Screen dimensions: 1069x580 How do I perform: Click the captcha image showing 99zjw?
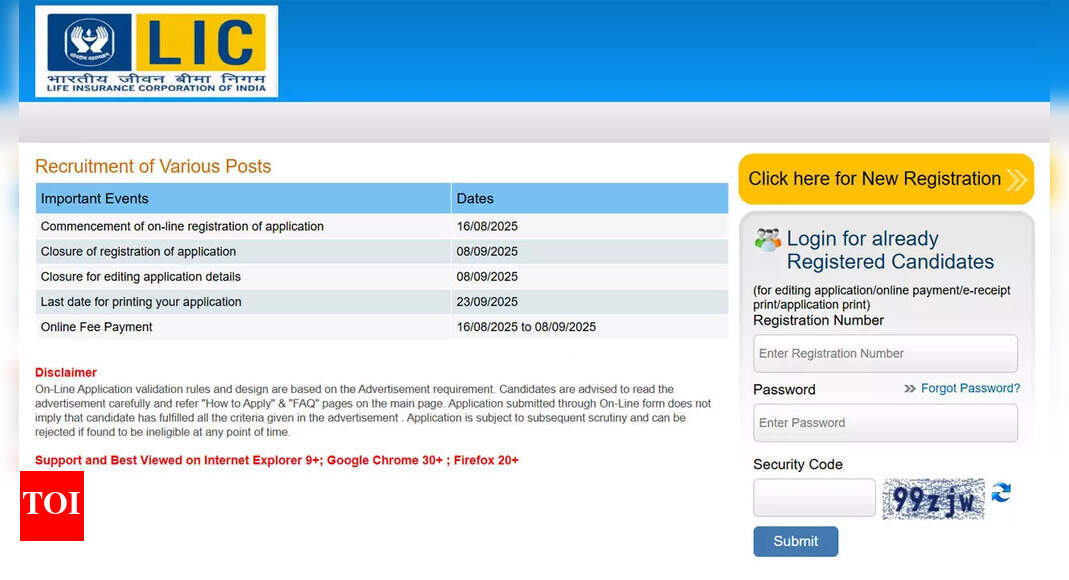coord(933,499)
